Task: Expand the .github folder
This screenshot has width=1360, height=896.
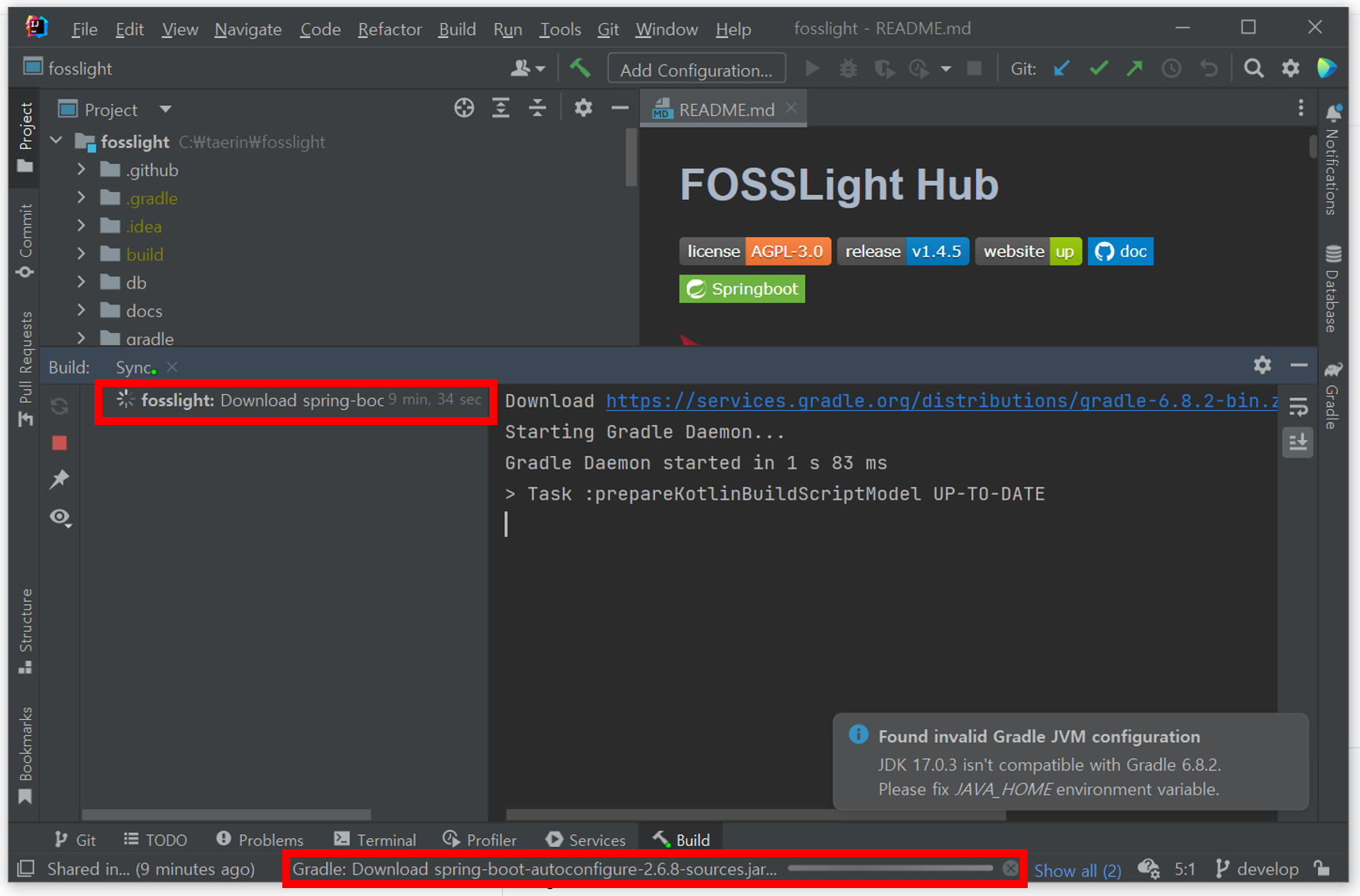Action: tap(81, 170)
